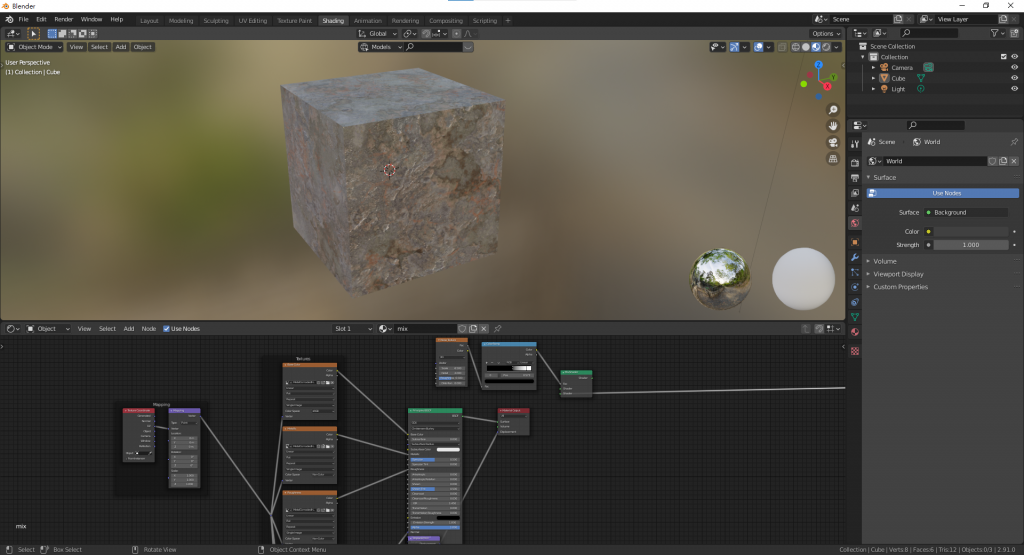Open the Material properties tab icon
The image size is (1024, 555).
click(854, 332)
